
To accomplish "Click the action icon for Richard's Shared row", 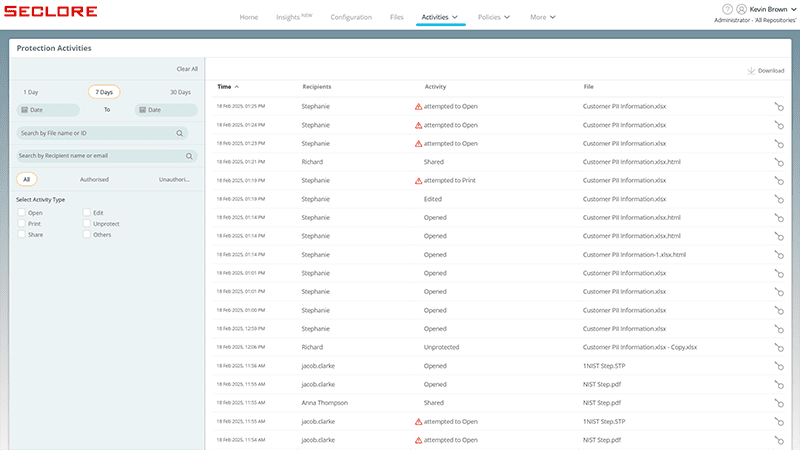I will (x=779, y=162).
